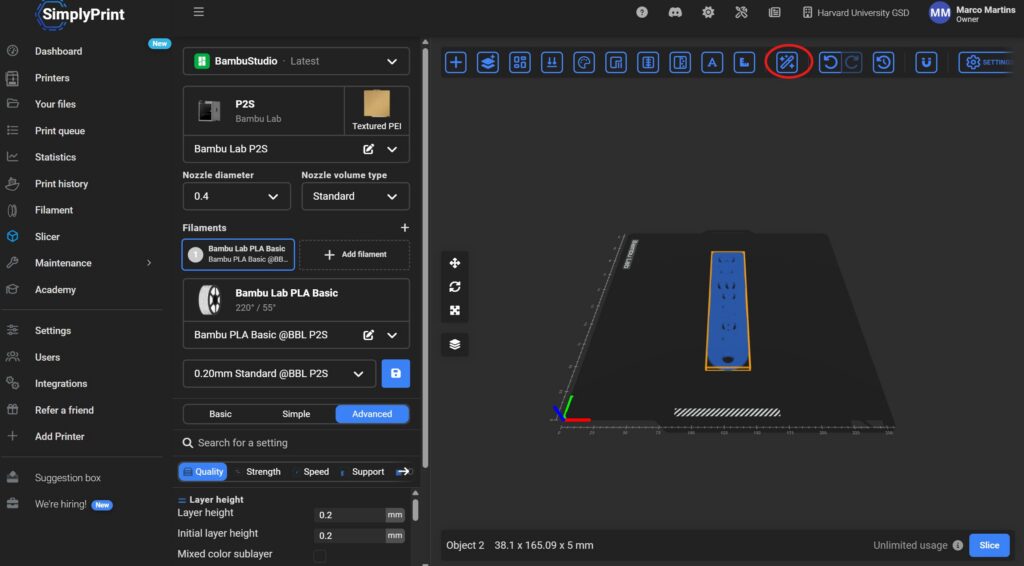Open the Nozzle volume type Standard dropdown
The height and width of the screenshot is (566, 1024).
(355, 197)
